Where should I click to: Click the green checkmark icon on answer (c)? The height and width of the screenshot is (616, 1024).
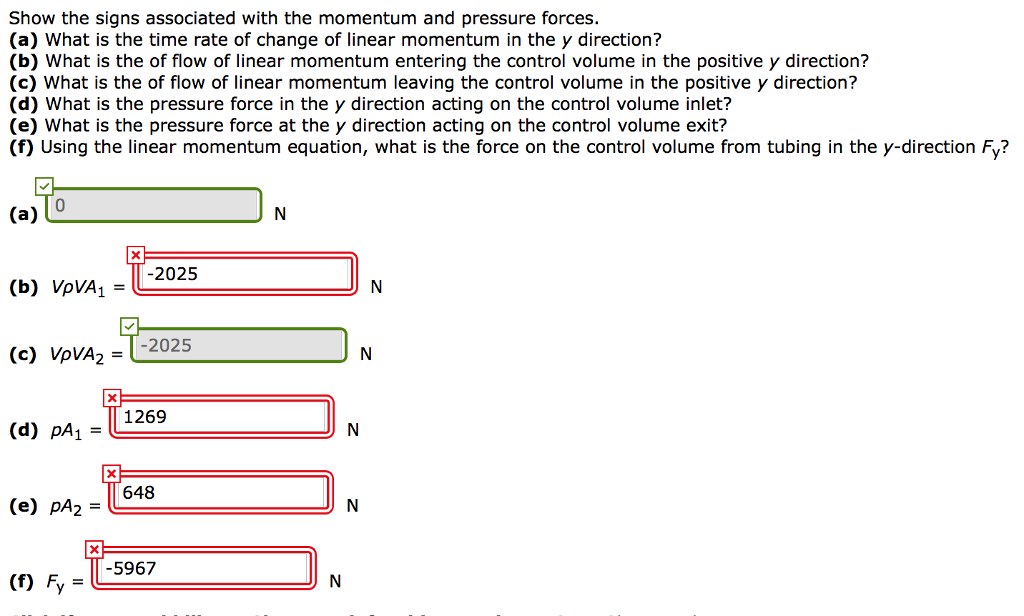[129, 326]
